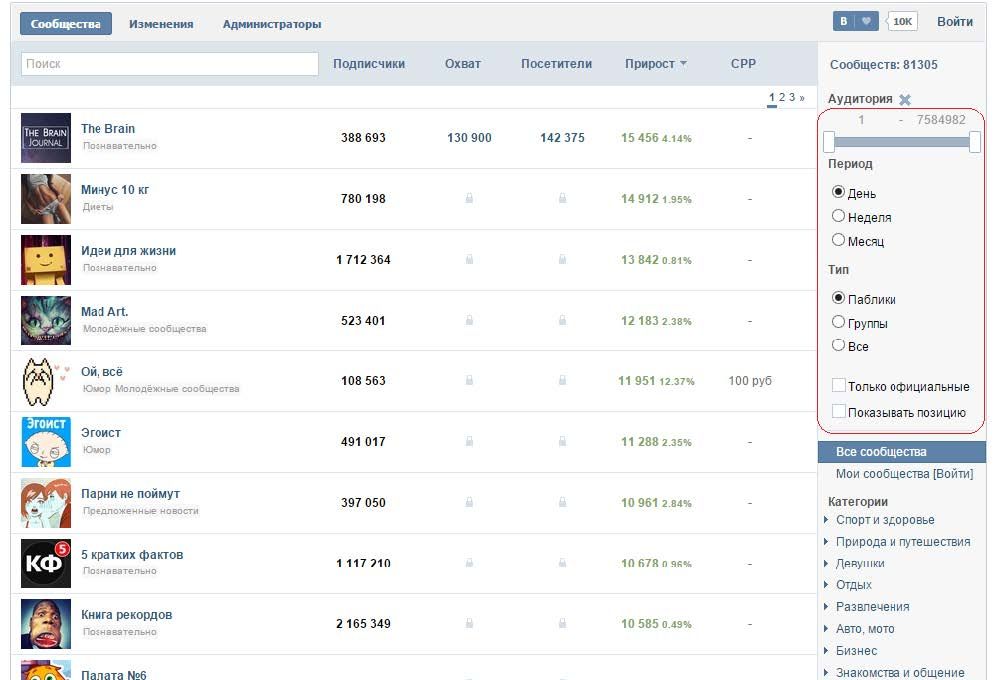Viewport: 994px width, 680px height.
Task: Go to page 2 of results
Action: pyautogui.click(x=782, y=97)
